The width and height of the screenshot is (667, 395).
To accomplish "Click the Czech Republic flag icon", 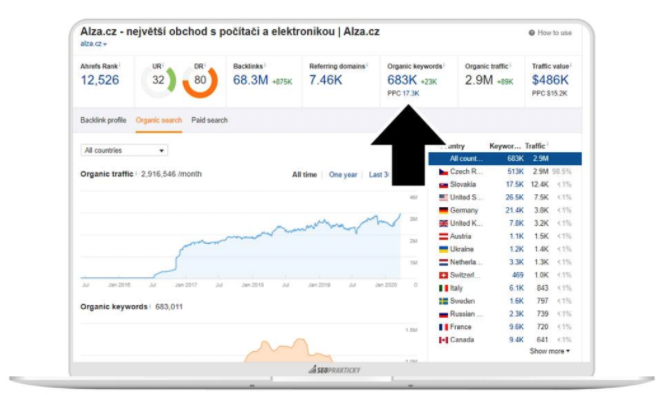I will [443, 172].
